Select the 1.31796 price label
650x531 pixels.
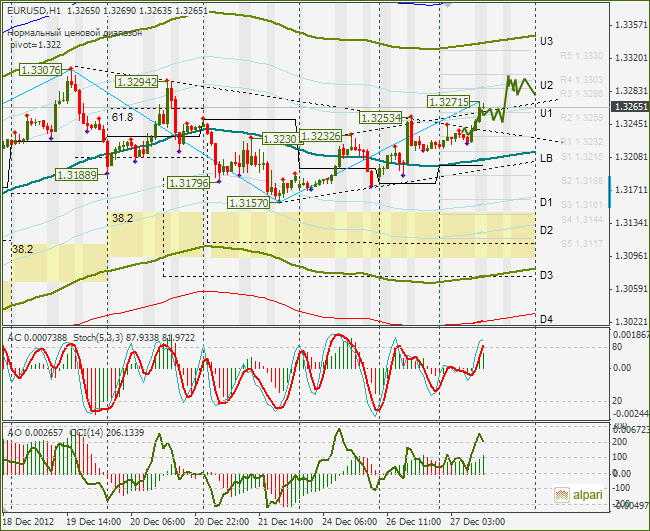(x=188, y=182)
